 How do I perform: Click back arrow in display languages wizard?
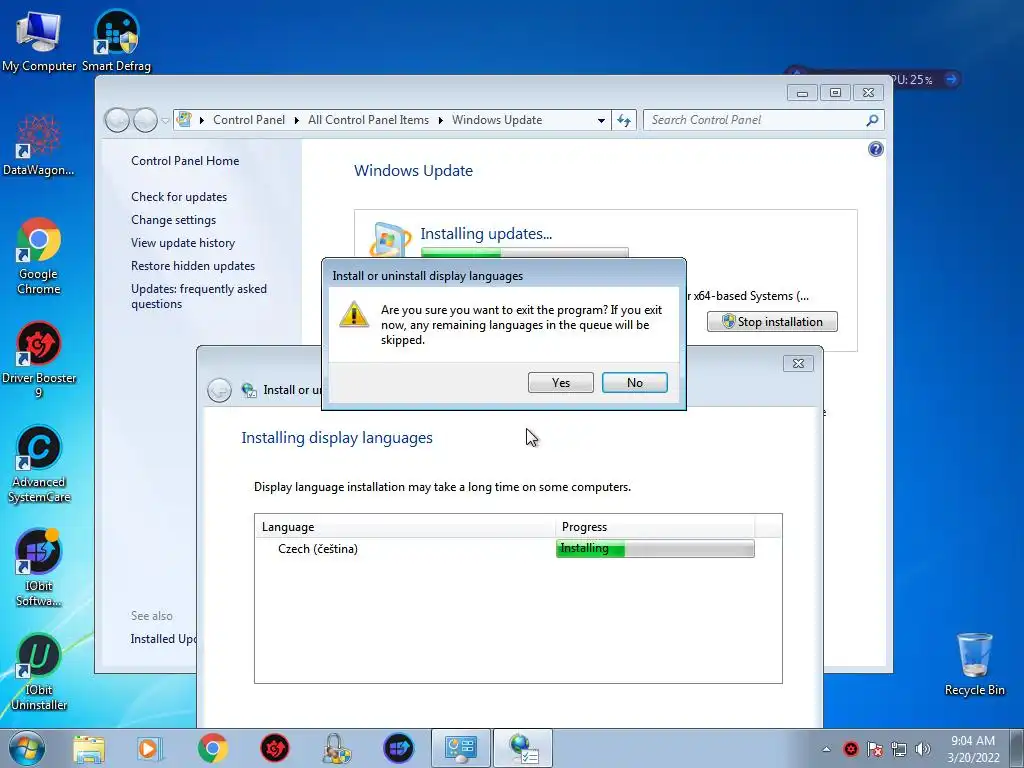(219, 390)
